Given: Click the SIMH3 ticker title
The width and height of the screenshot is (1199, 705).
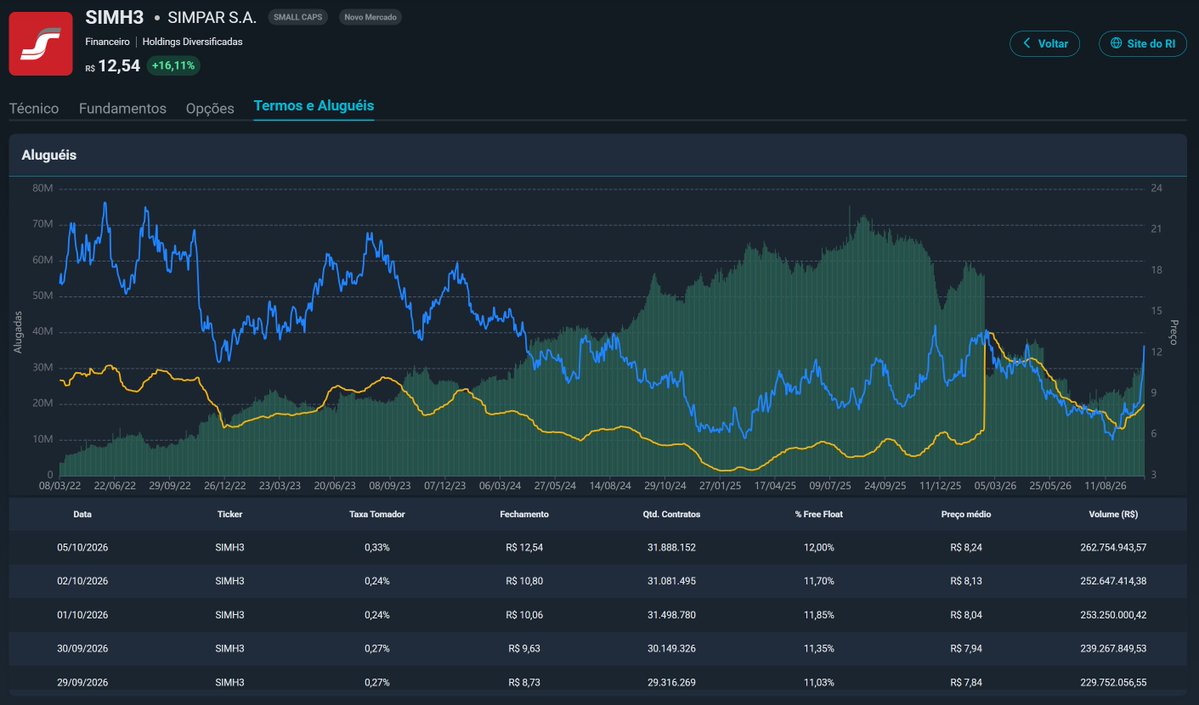Looking at the screenshot, I should [115, 17].
